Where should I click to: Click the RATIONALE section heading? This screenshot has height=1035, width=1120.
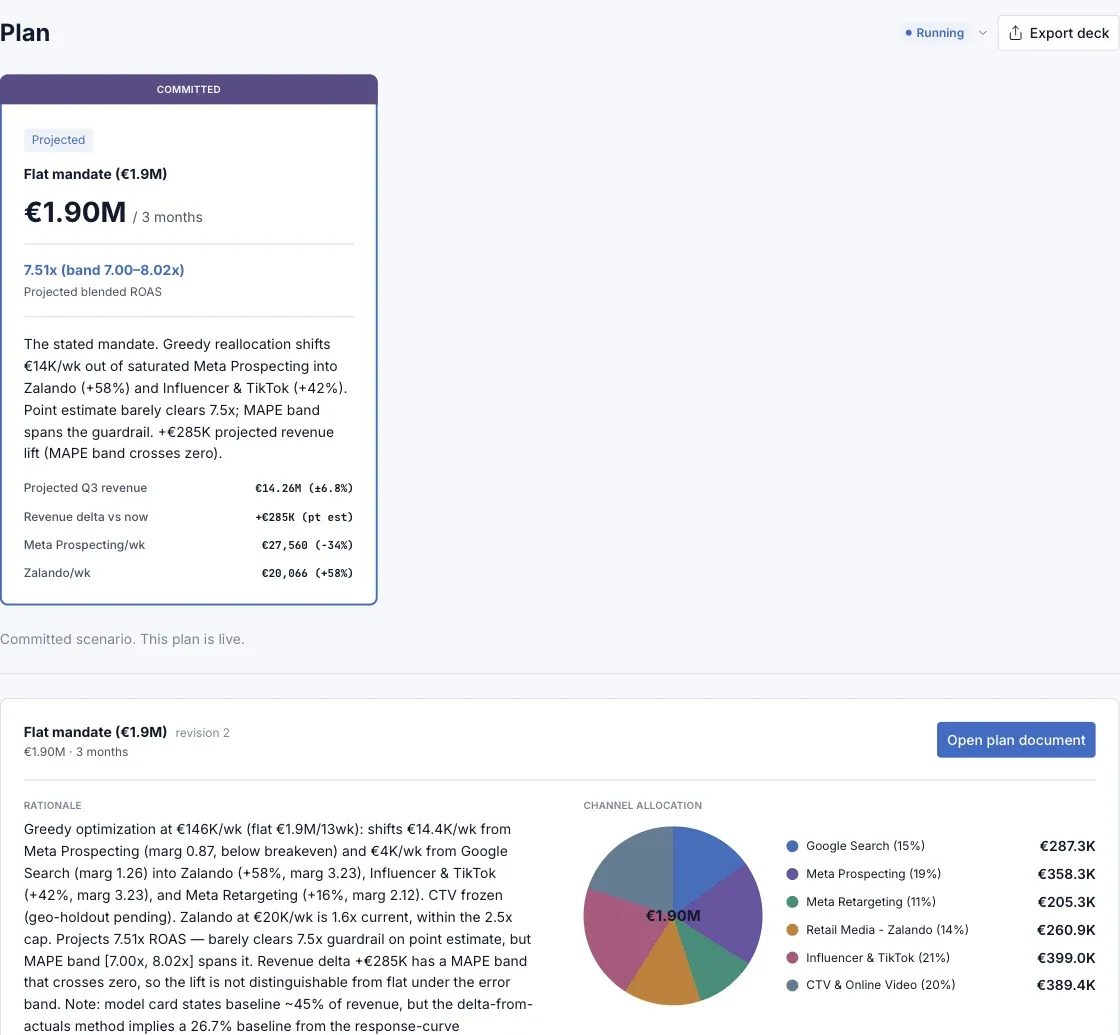[x=52, y=806]
